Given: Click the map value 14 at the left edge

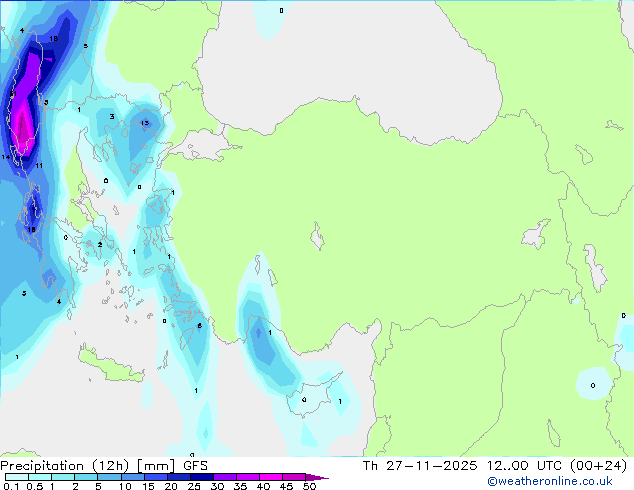Looking at the screenshot, I should coord(6,157).
